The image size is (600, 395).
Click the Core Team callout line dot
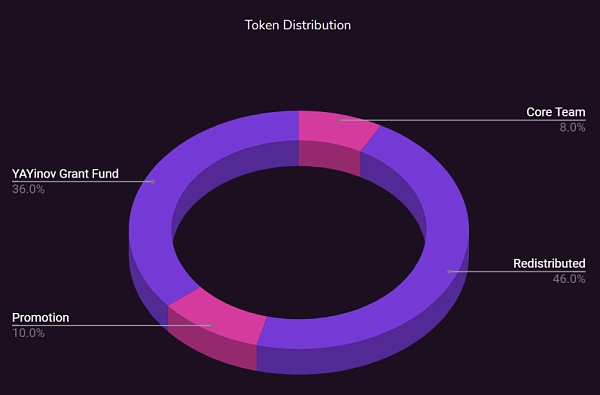pos(339,120)
